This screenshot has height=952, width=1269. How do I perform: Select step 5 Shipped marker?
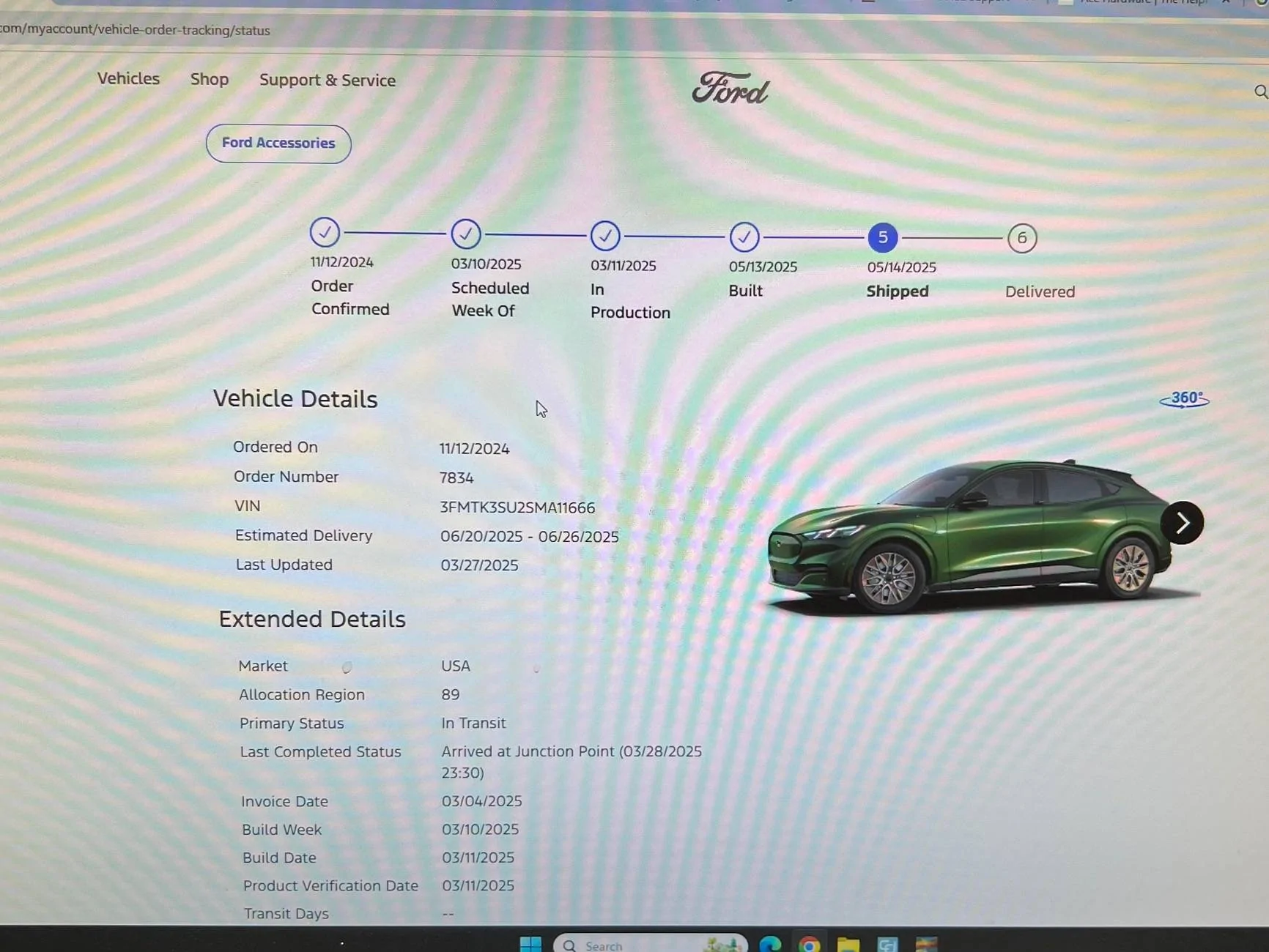[883, 237]
